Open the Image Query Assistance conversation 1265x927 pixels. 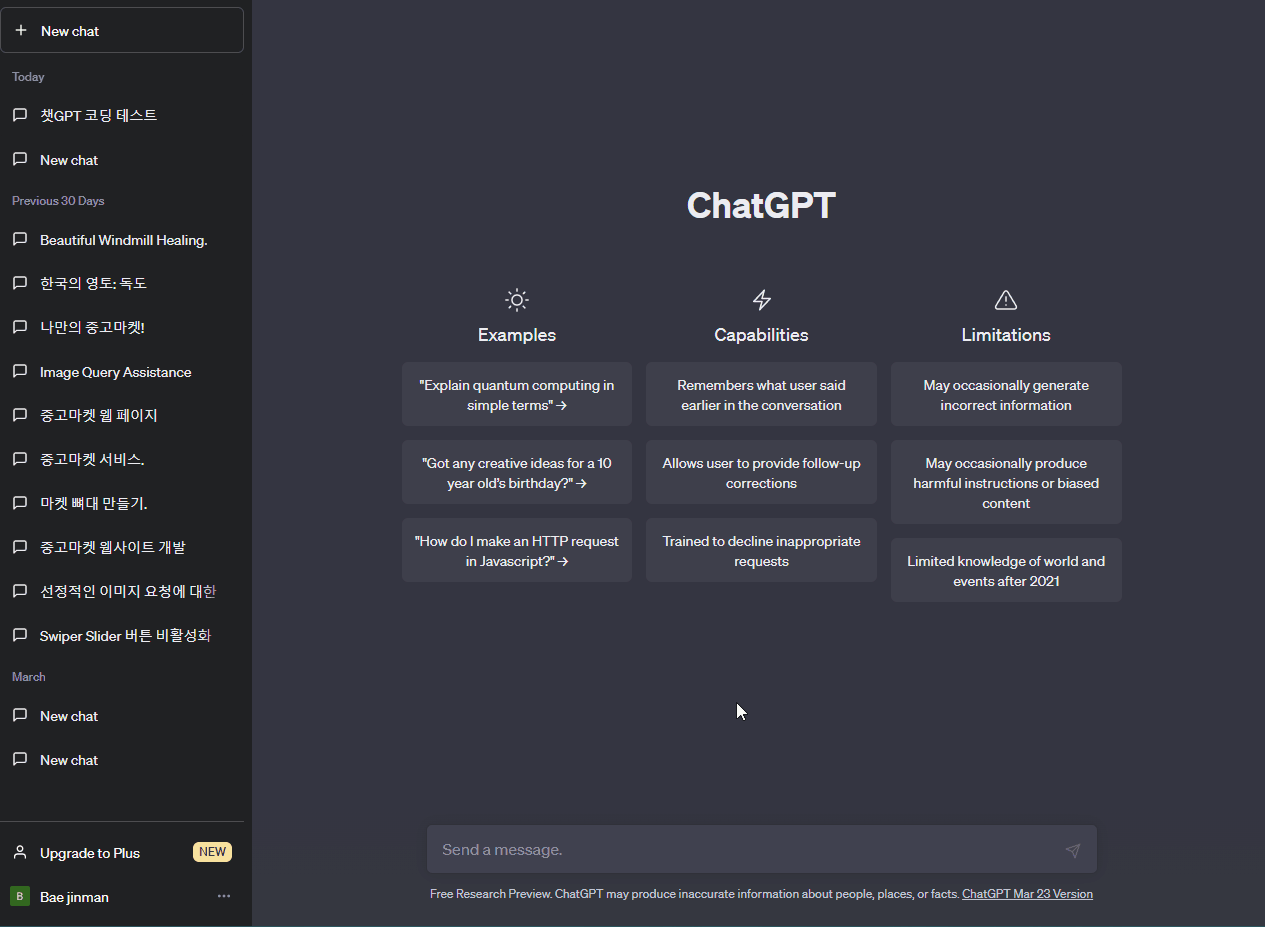pyautogui.click(x=122, y=371)
